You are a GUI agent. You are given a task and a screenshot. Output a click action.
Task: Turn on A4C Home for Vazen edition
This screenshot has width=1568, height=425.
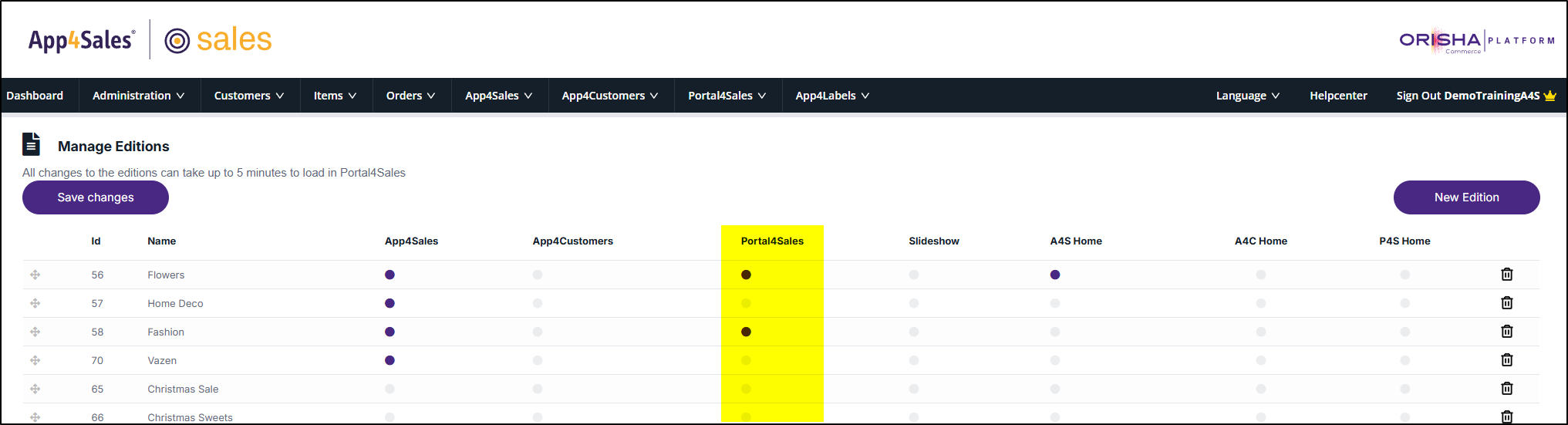1261,360
